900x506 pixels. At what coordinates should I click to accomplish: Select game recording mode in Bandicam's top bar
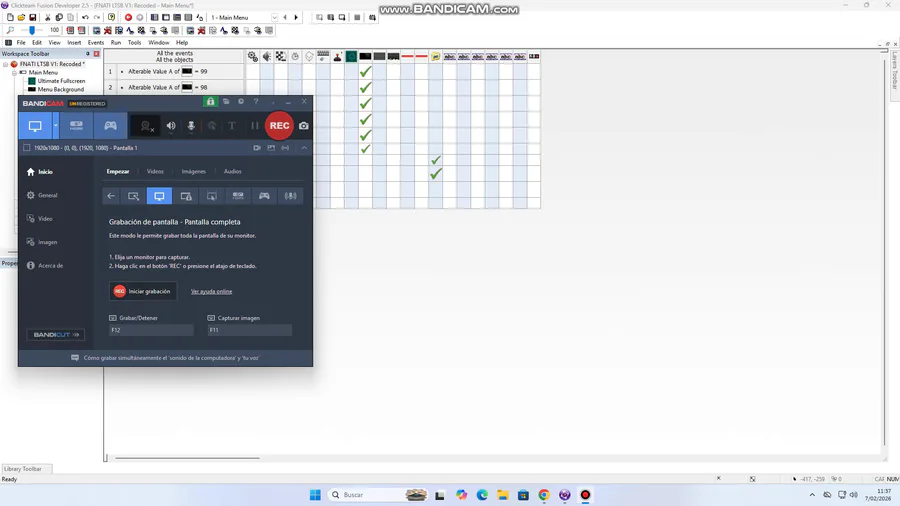coord(110,126)
